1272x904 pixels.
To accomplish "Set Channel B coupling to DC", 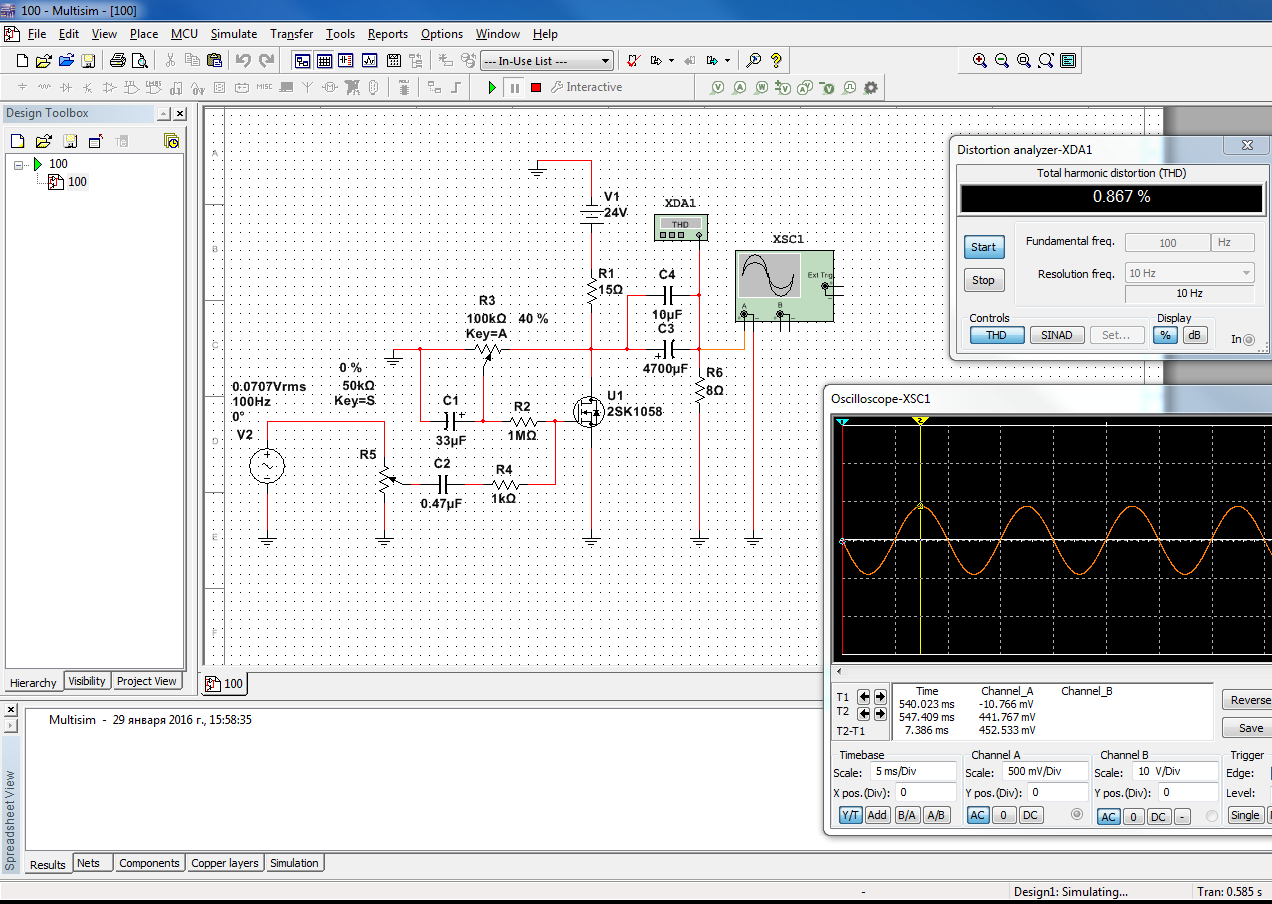I will click(x=1158, y=816).
